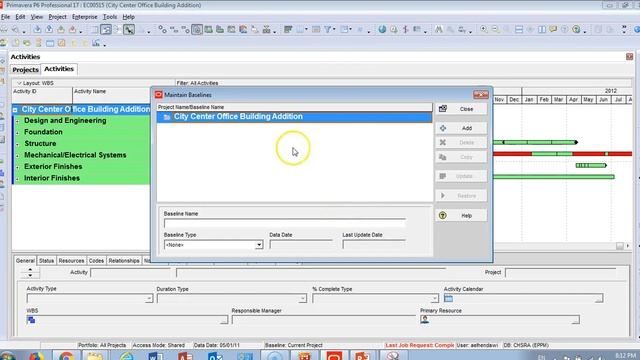Image resolution: width=640 pixels, height=360 pixels.
Task: Select City Center Office Building Addition baseline row
Action: click(294, 117)
